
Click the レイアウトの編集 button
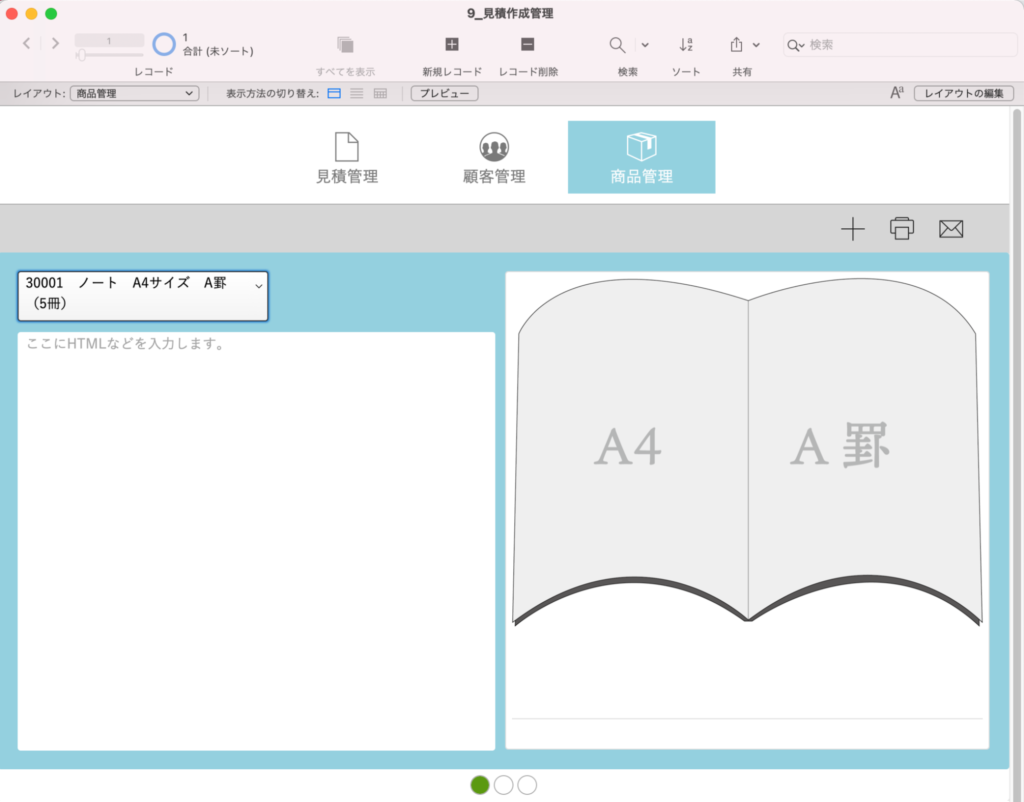point(963,93)
